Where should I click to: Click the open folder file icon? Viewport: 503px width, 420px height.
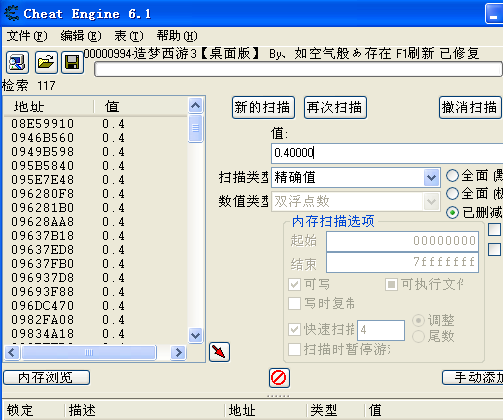click(46, 62)
